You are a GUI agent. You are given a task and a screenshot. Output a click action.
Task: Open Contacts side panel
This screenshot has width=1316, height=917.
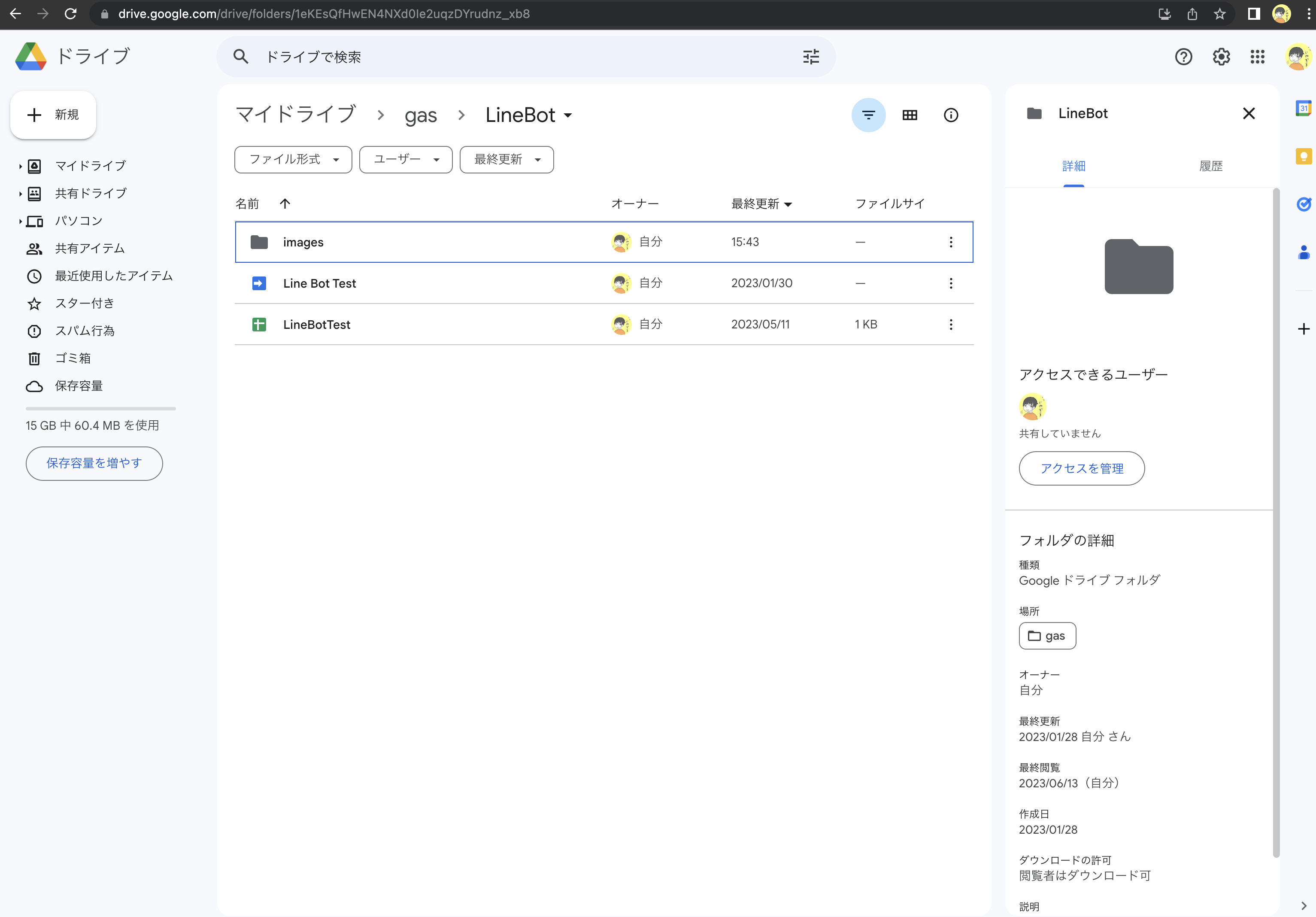click(1304, 252)
